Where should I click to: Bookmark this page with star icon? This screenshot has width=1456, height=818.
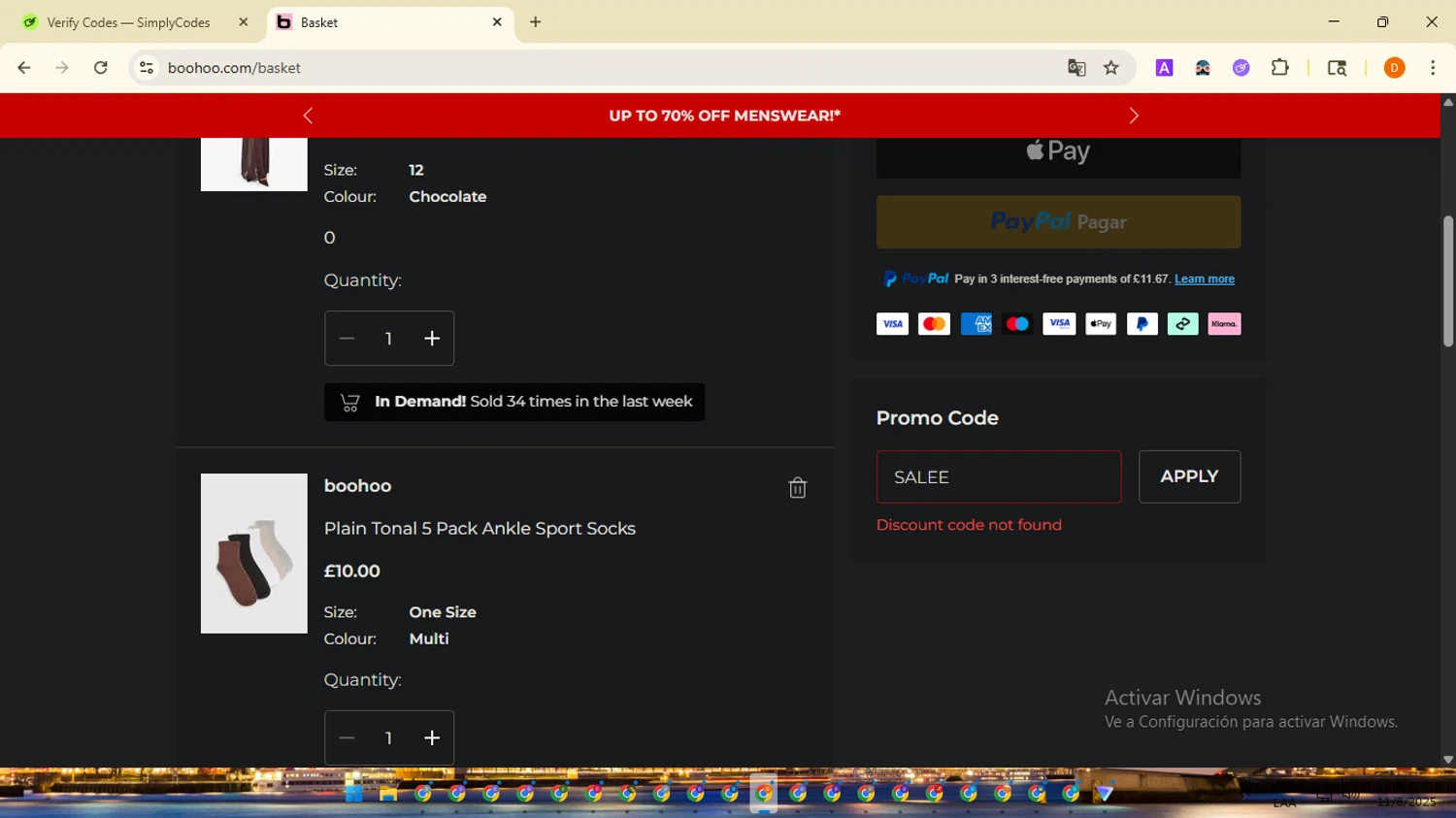(x=1111, y=68)
